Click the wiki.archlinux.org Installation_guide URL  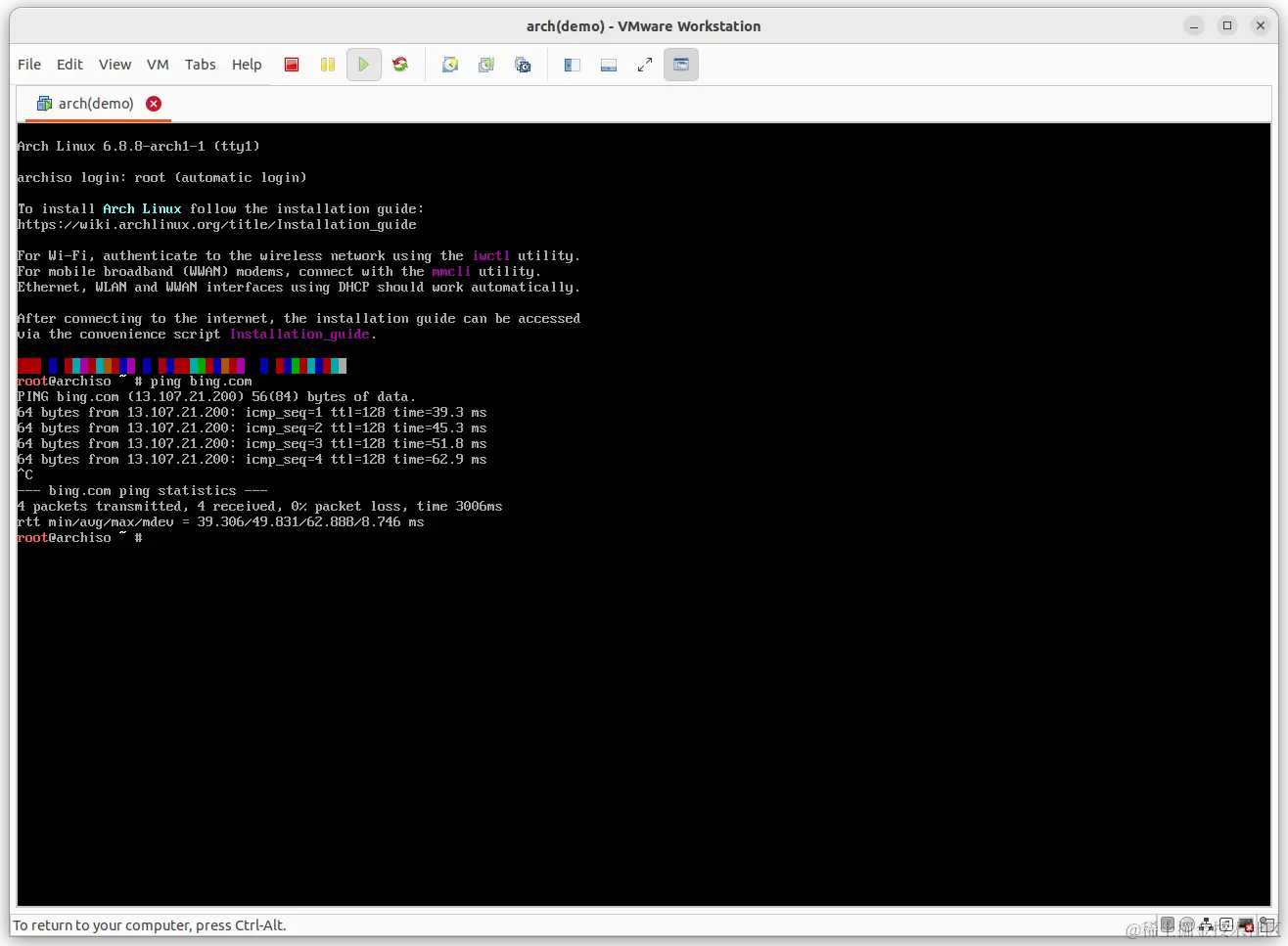(x=217, y=225)
